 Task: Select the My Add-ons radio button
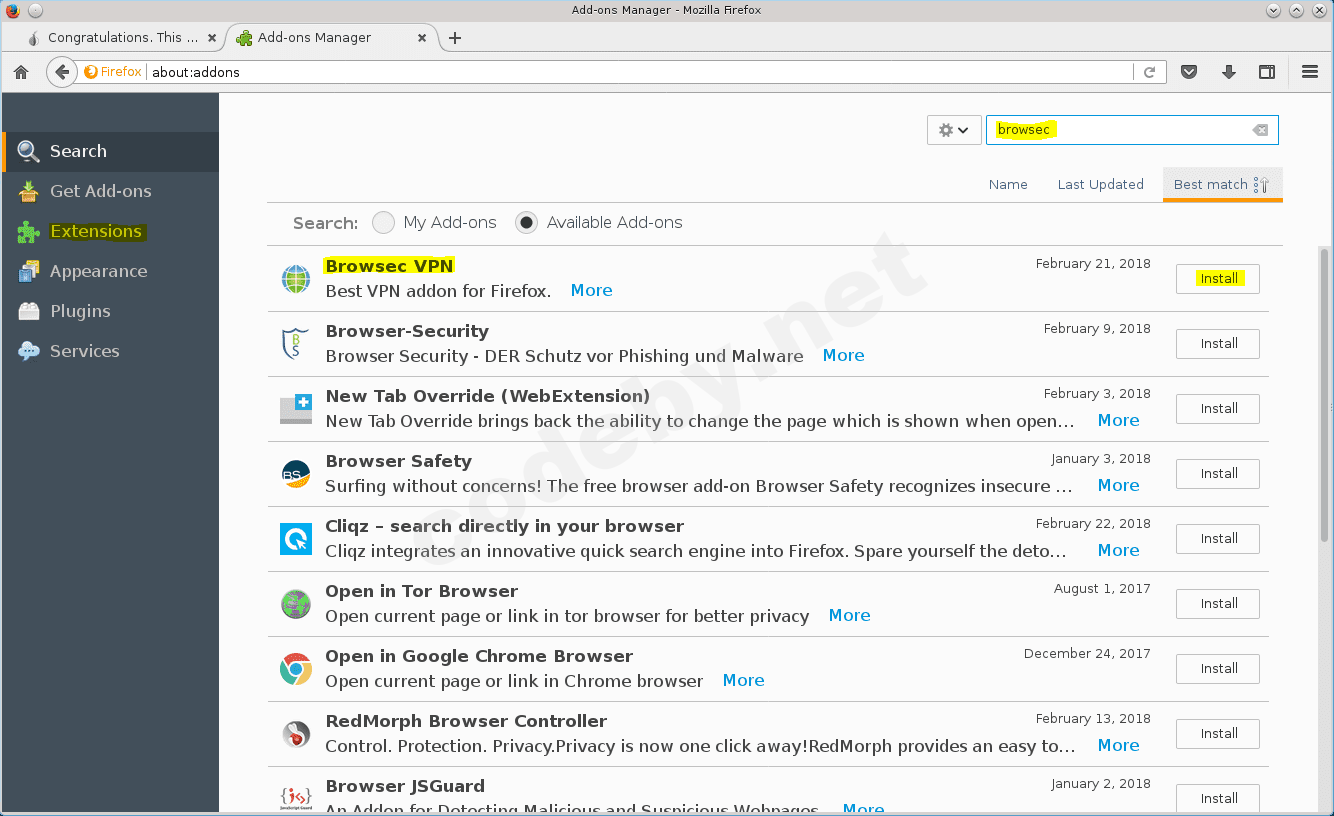(x=383, y=222)
